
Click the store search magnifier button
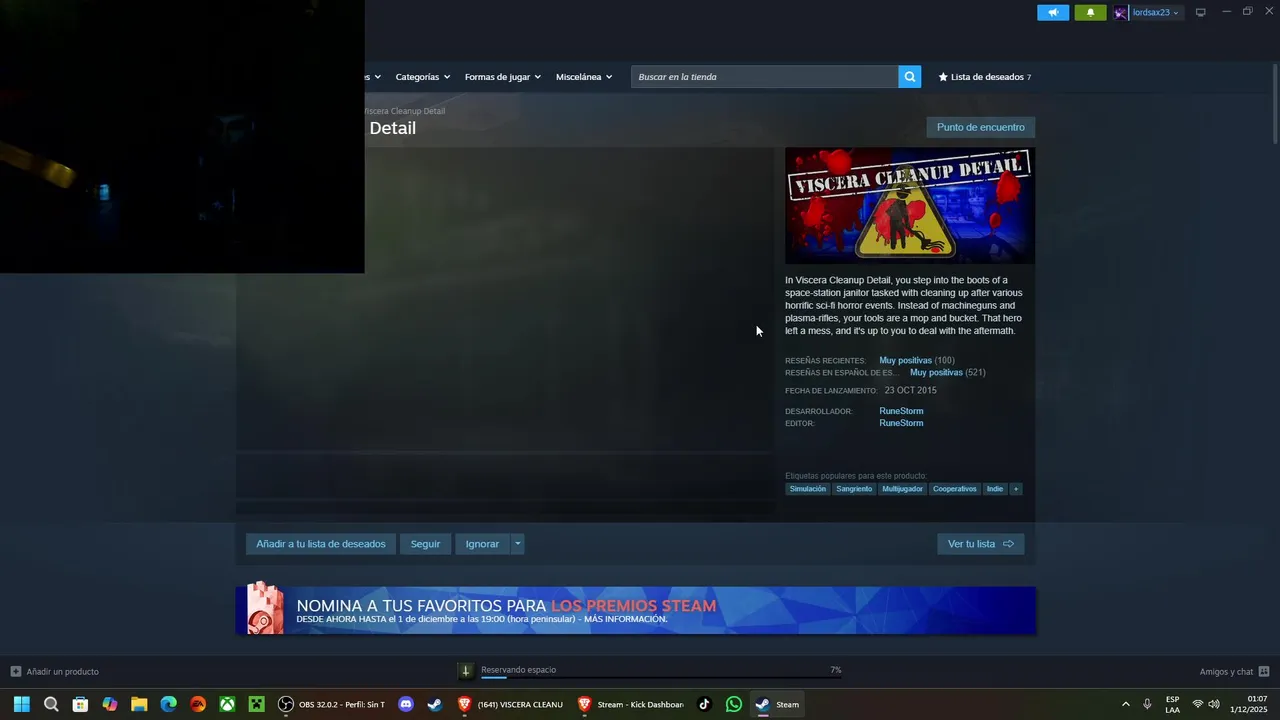(x=909, y=77)
